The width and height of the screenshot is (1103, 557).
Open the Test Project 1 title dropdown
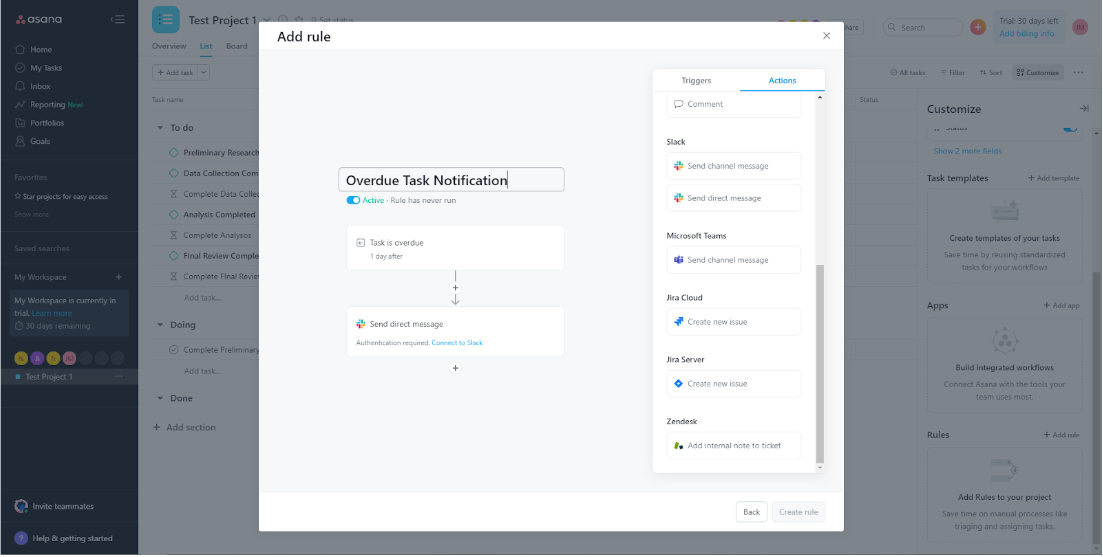tap(267, 20)
